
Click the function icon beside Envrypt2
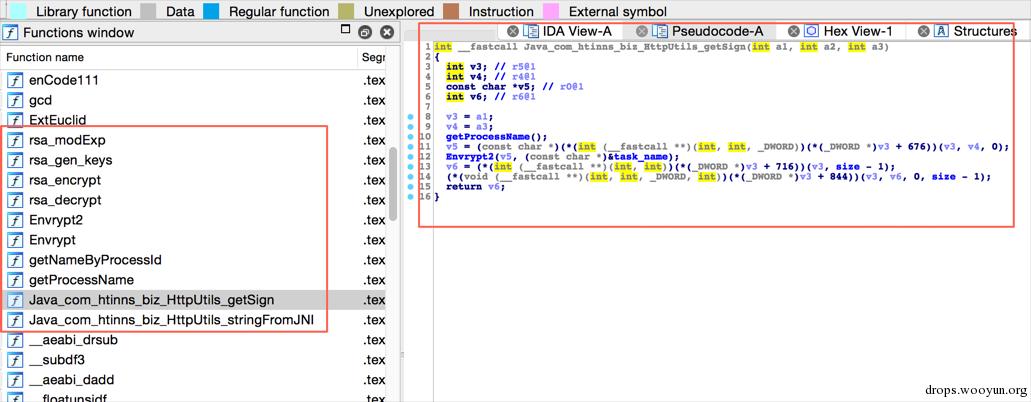pyautogui.click(x=15, y=220)
